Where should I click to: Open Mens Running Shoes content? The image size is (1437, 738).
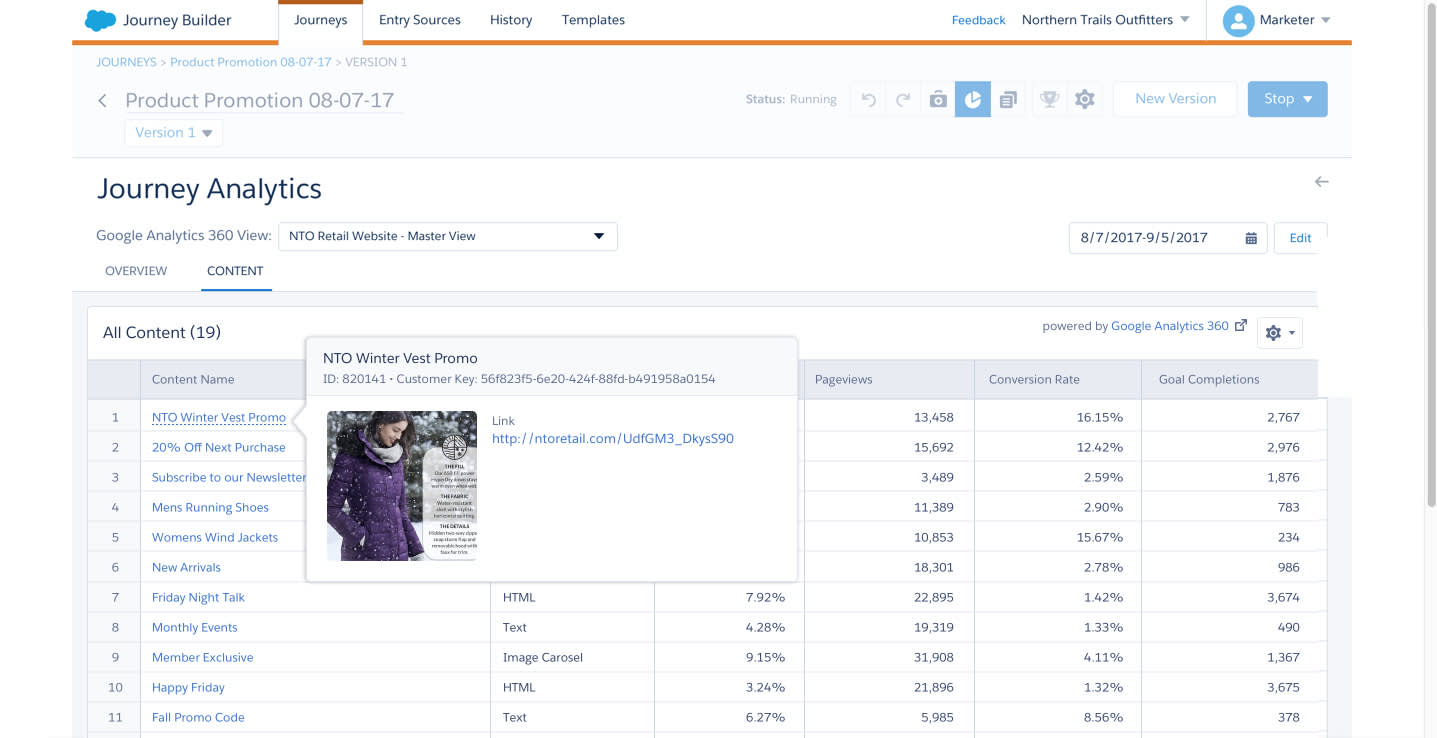click(x=210, y=507)
